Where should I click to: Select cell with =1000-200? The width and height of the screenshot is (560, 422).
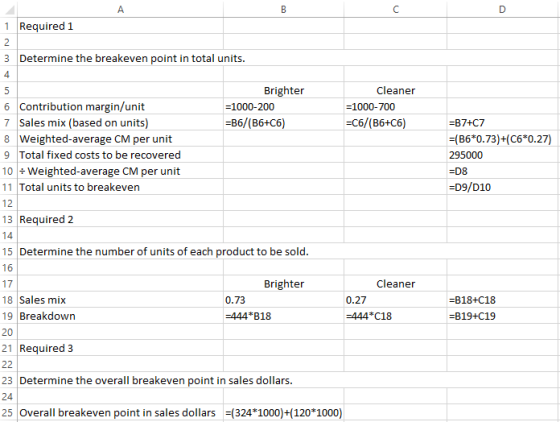click(284, 106)
